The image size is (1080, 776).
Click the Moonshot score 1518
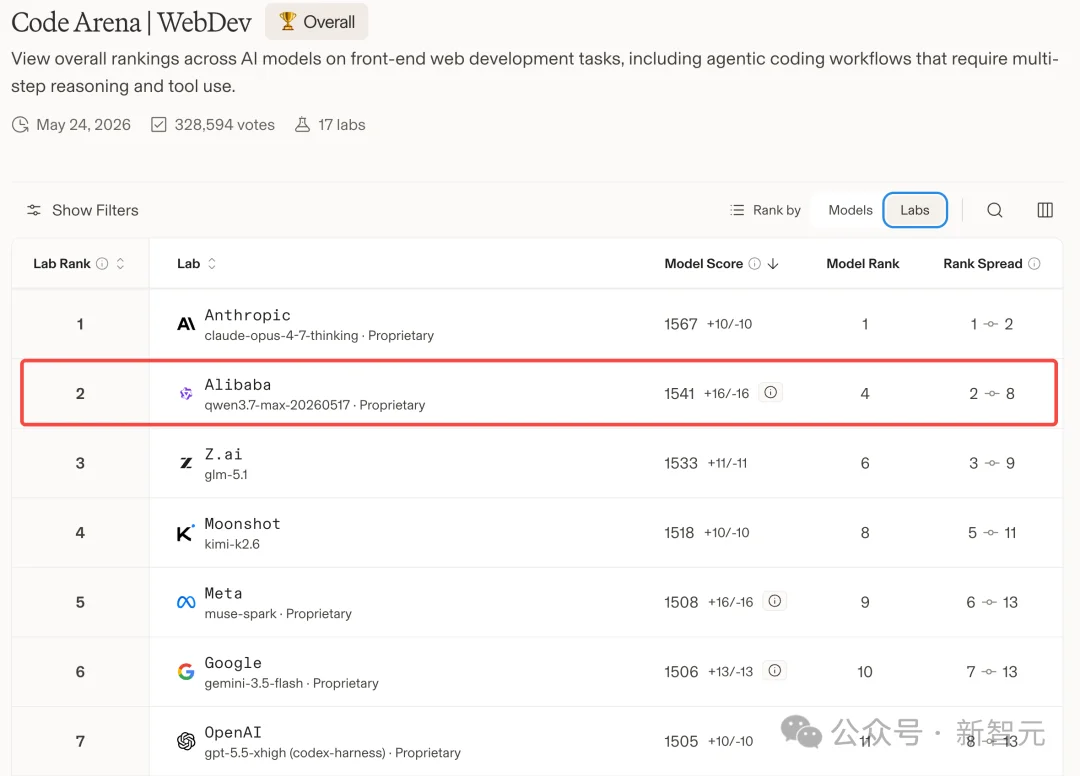tap(679, 532)
